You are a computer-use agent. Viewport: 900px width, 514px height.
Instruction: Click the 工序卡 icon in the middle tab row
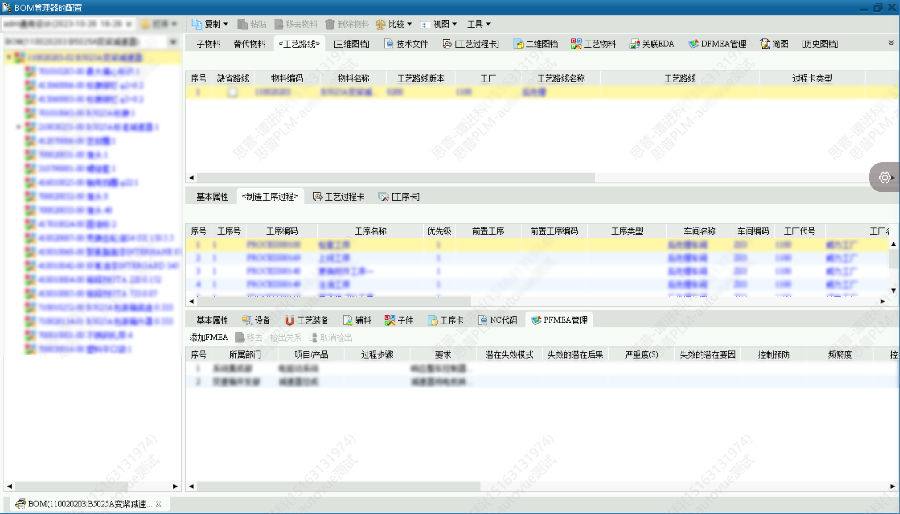tap(383, 197)
